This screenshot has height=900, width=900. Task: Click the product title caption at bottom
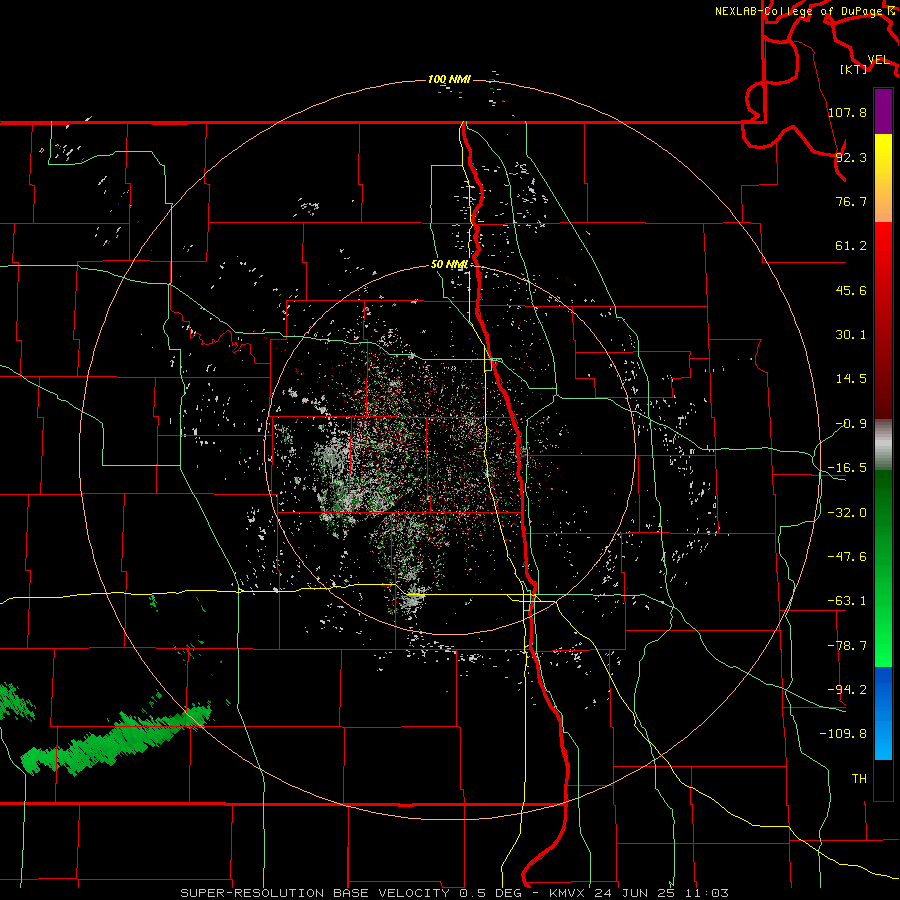[455, 893]
